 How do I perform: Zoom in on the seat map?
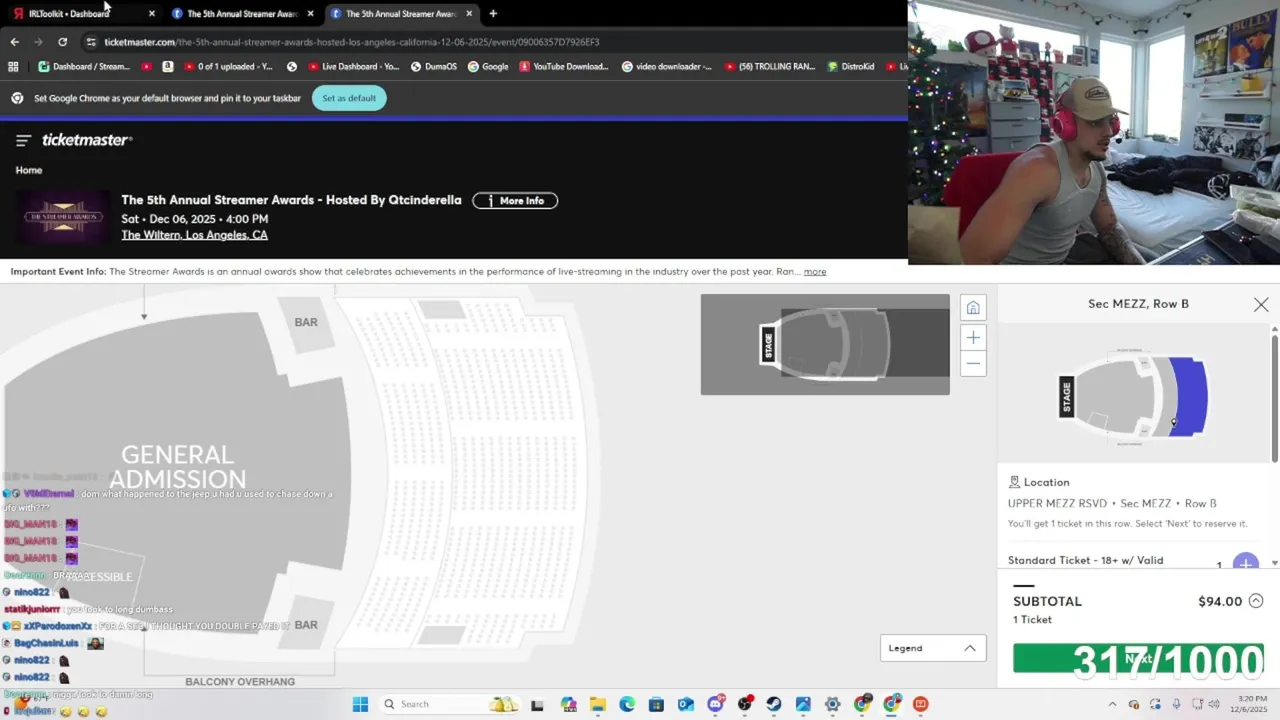pos(973,338)
